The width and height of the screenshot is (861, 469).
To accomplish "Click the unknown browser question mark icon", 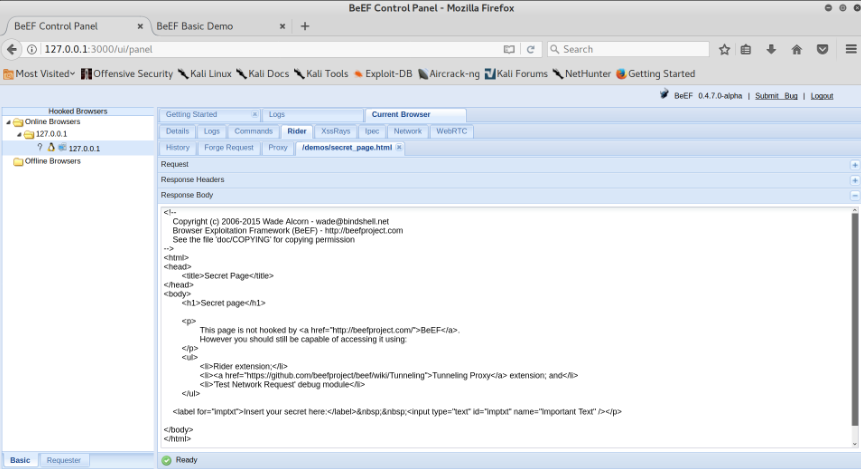I will point(40,147).
